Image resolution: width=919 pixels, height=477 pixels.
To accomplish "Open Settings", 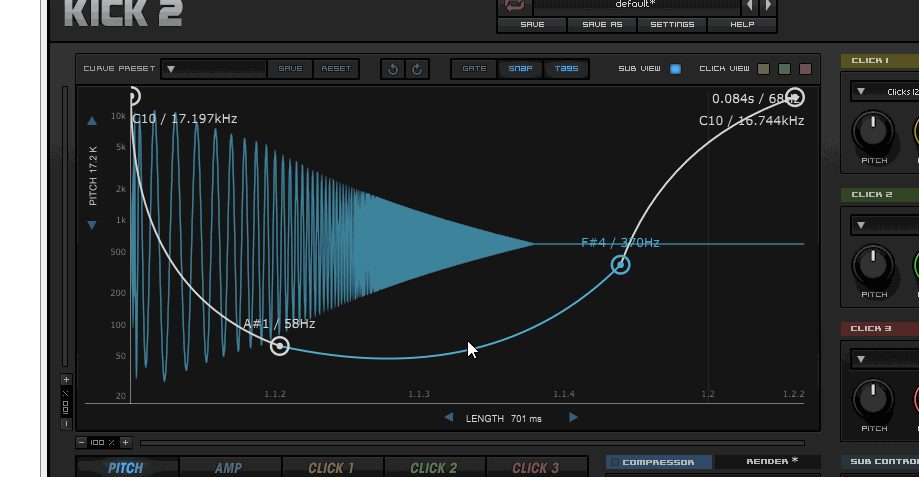I will pyautogui.click(x=672, y=25).
